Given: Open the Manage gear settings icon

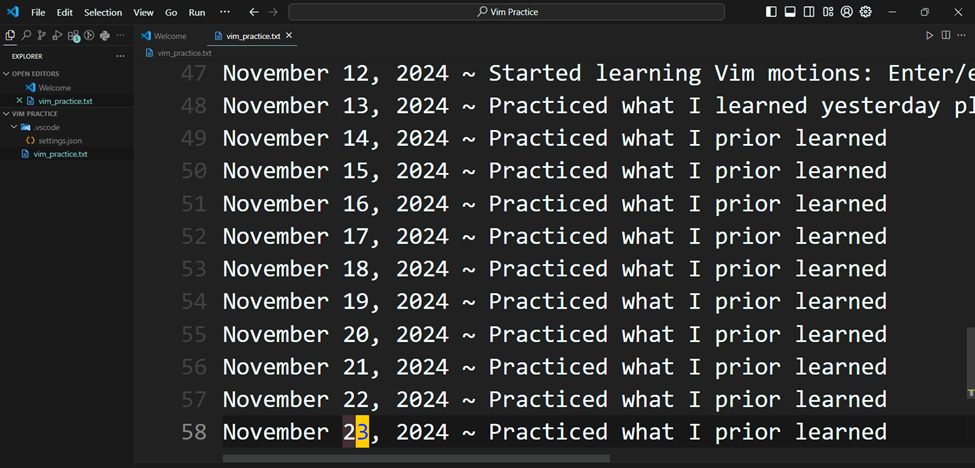Looking at the screenshot, I should (866, 12).
